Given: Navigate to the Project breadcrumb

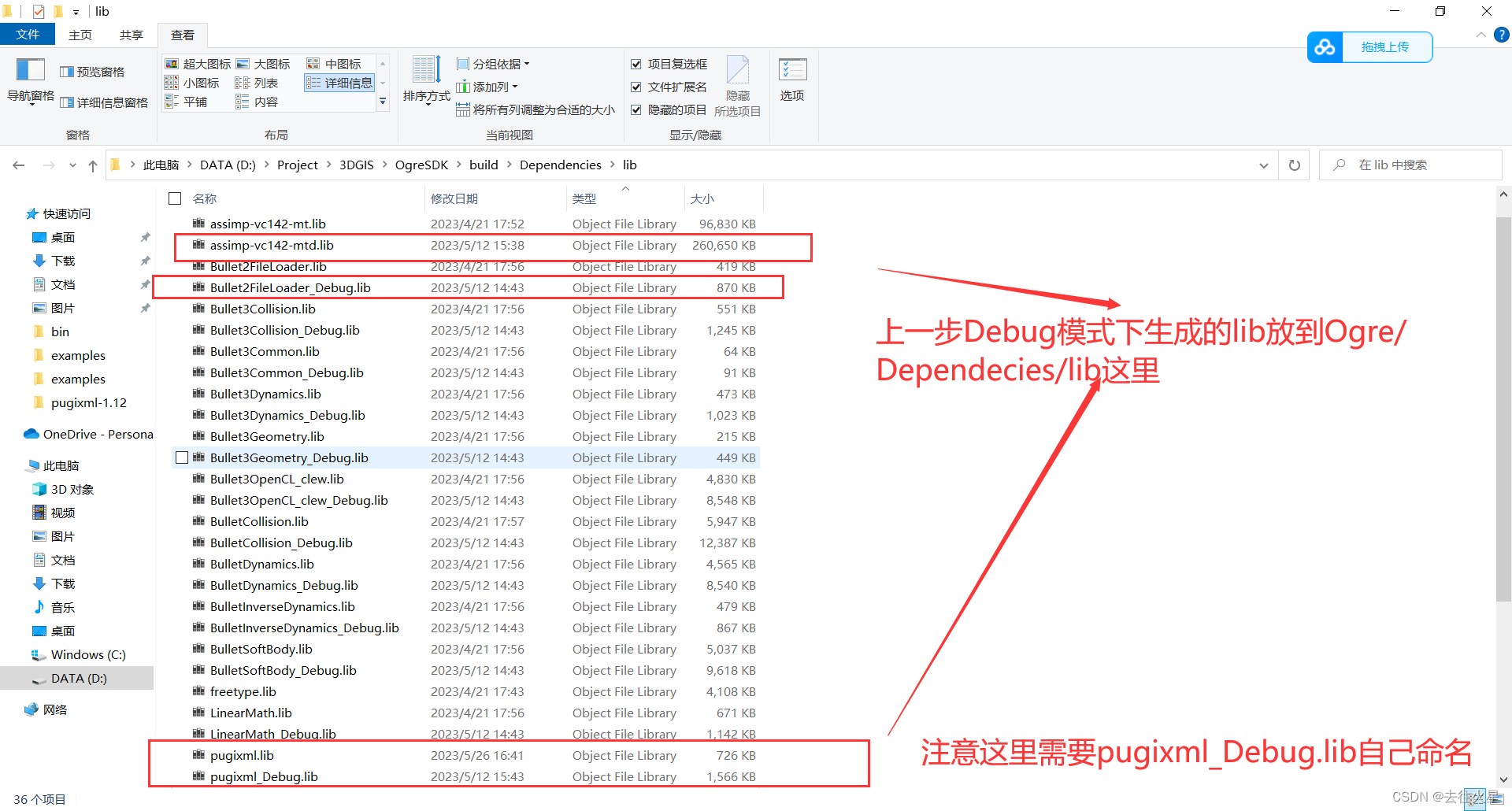Looking at the screenshot, I should [x=298, y=165].
